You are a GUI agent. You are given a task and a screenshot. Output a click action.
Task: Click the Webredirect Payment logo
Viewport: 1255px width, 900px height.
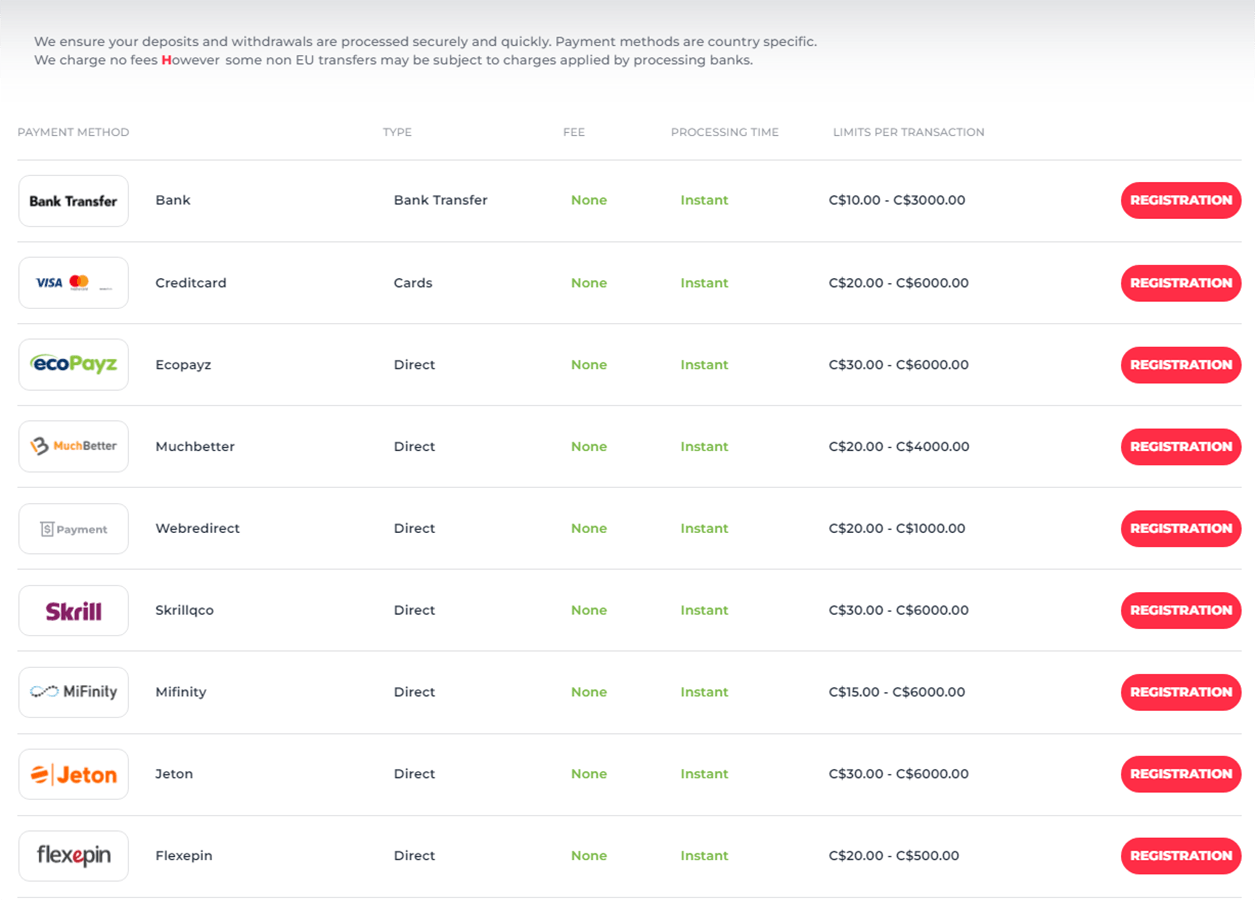(x=73, y=529)
